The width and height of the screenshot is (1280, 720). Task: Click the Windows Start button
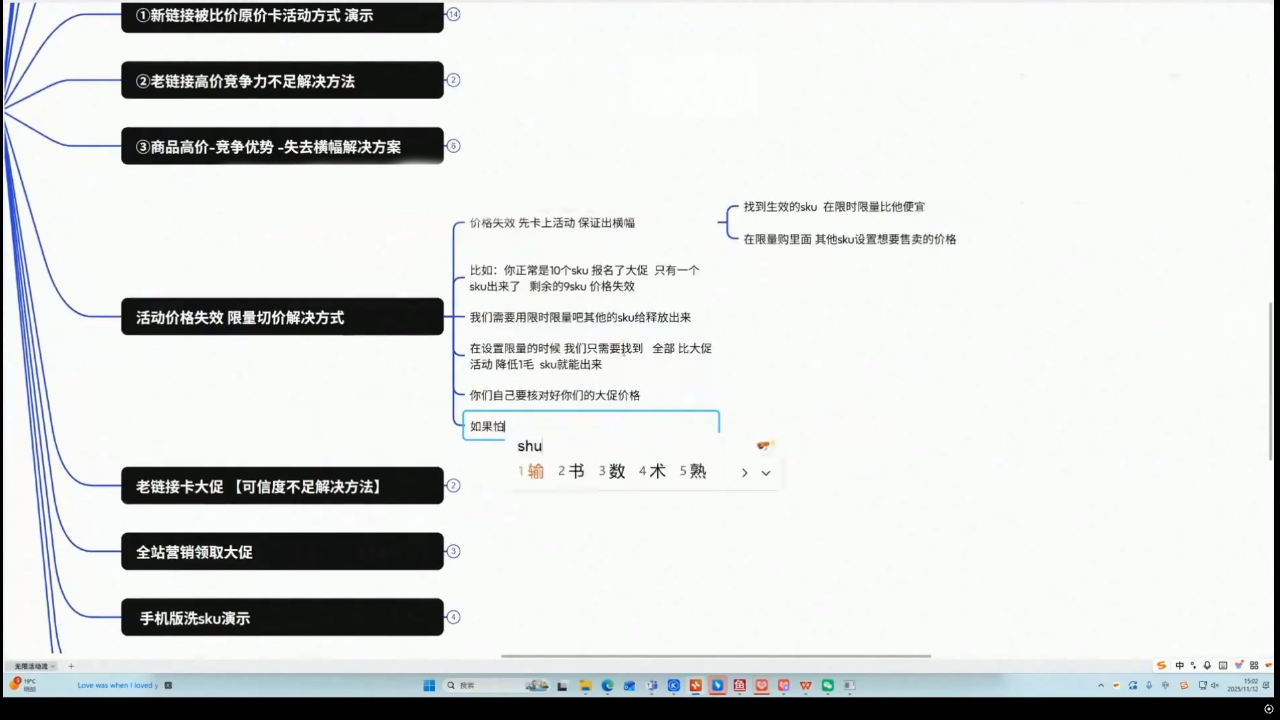pos(429,685)
